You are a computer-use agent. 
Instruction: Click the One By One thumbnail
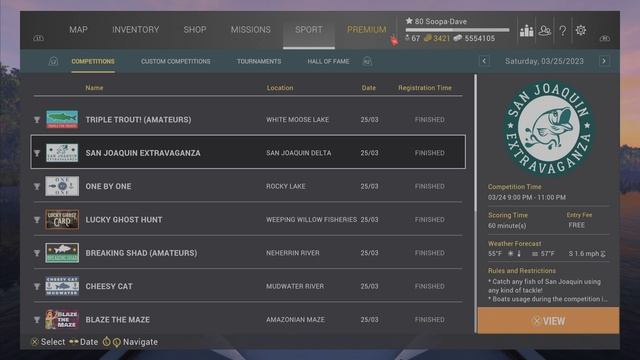tap(62, 186)
